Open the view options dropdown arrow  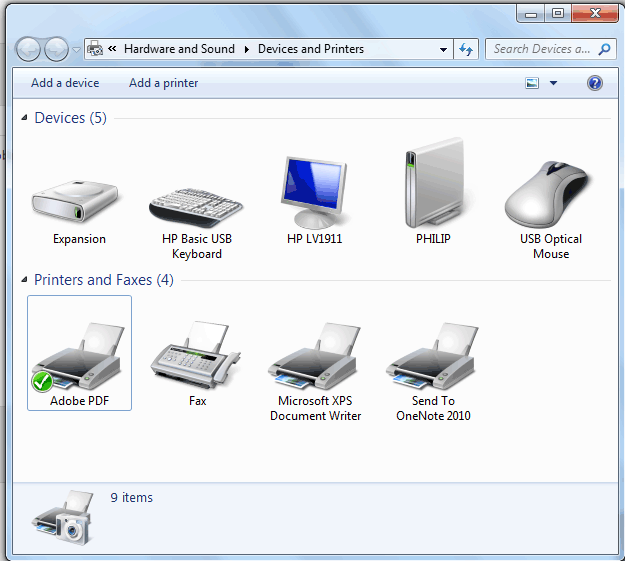[x=553, y=83]
